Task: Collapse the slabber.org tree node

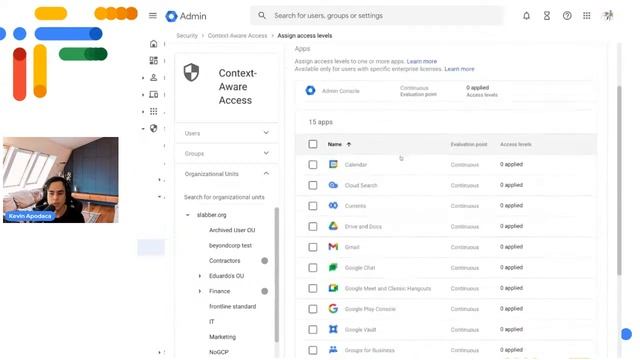Action: pyautogui.click(x=188, y=215)
